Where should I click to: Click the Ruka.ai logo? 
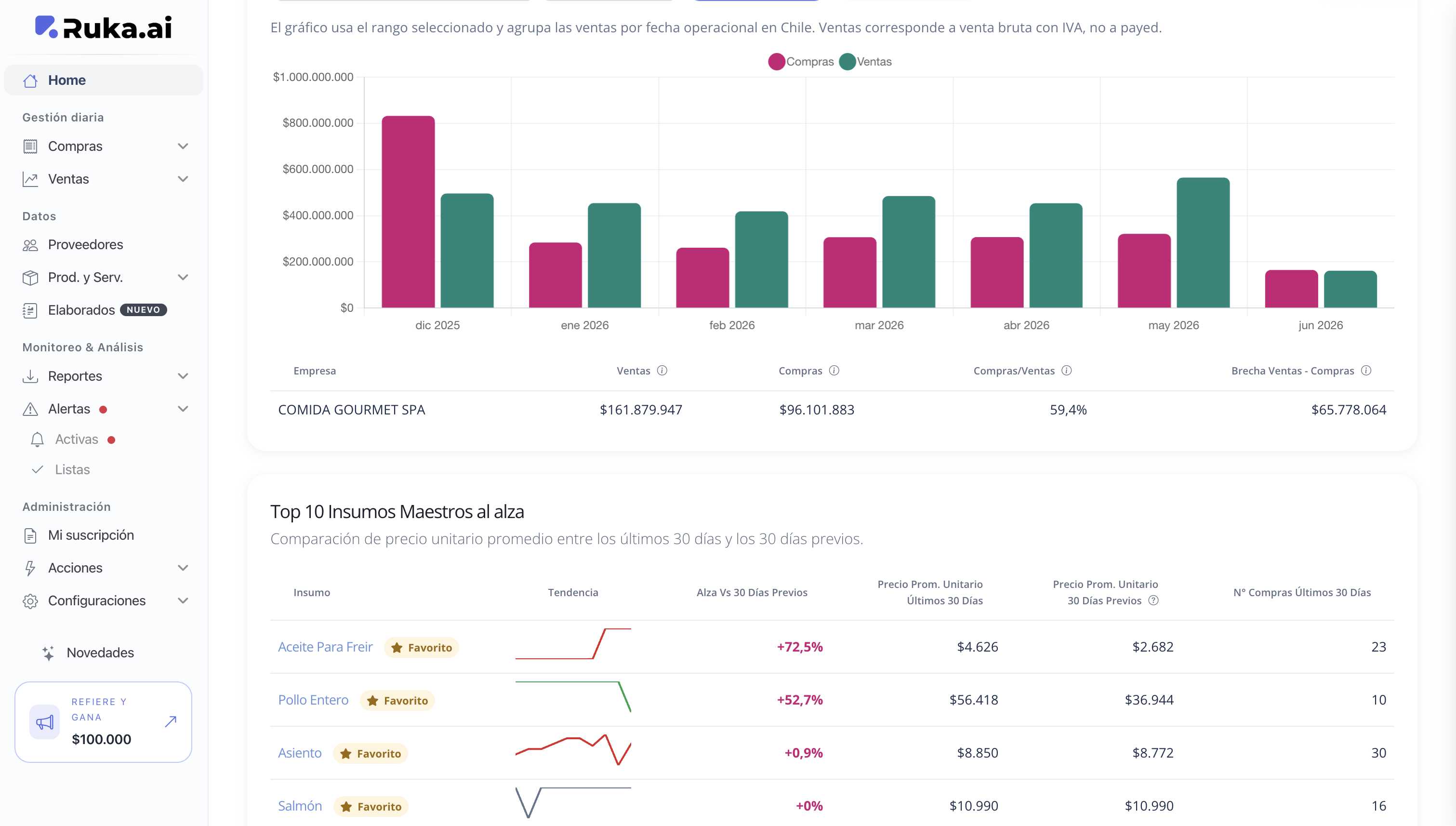point(103,27)
